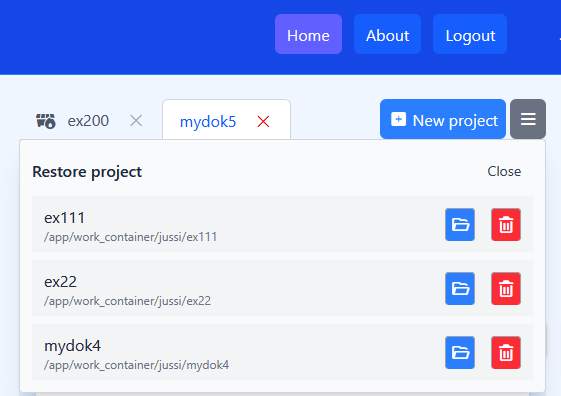Close the mydok5 tab with red X
Screen dimensions: 561x396
coord(263,122)
